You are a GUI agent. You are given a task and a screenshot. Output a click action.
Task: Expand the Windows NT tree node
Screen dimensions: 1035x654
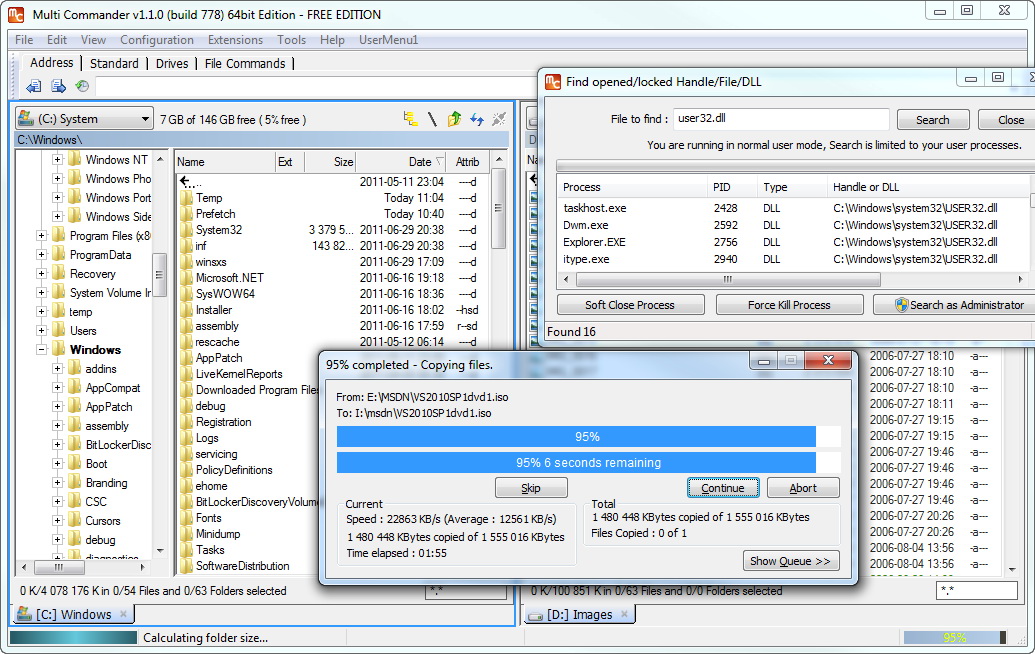click(57, 160)
